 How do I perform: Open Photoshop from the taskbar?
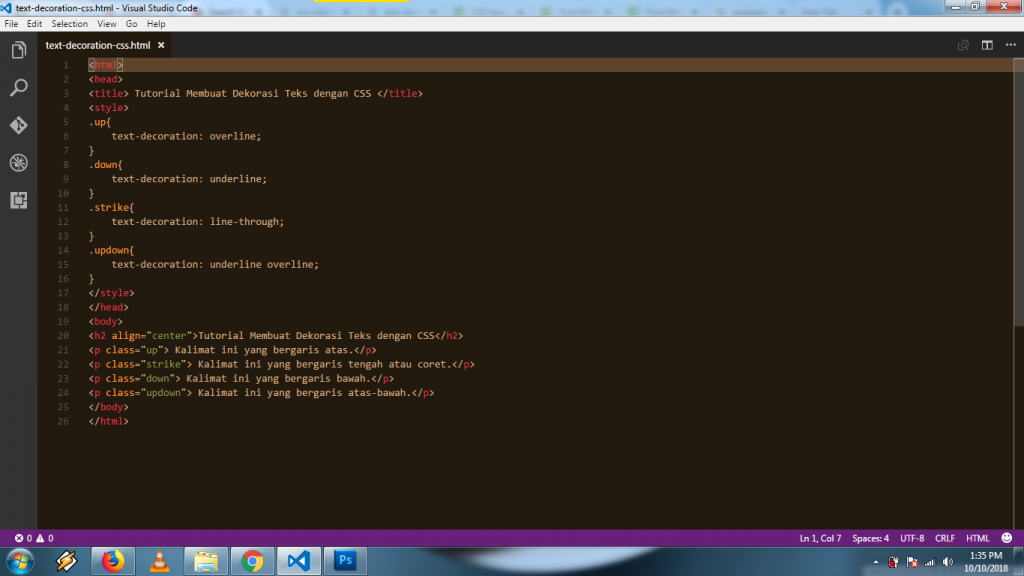[345, 561]
